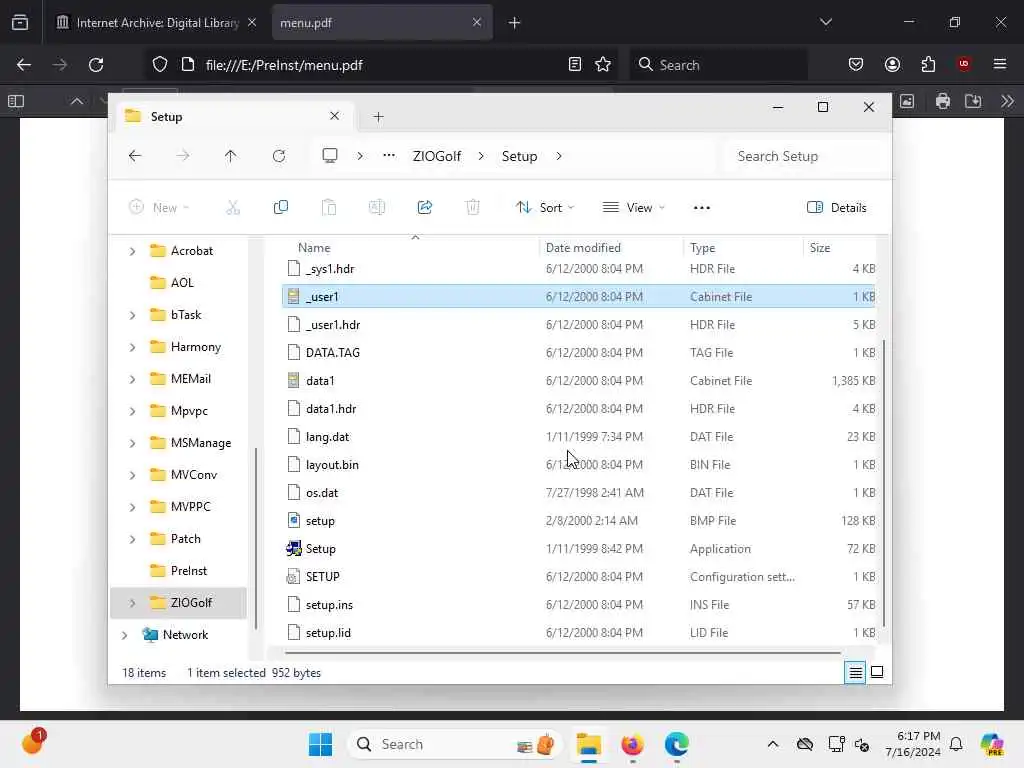Image resolution: width=1024 pixels, height=768 pixels.
Task: Switch to the Internet Archive tab
Action: [x=155, y=23]
